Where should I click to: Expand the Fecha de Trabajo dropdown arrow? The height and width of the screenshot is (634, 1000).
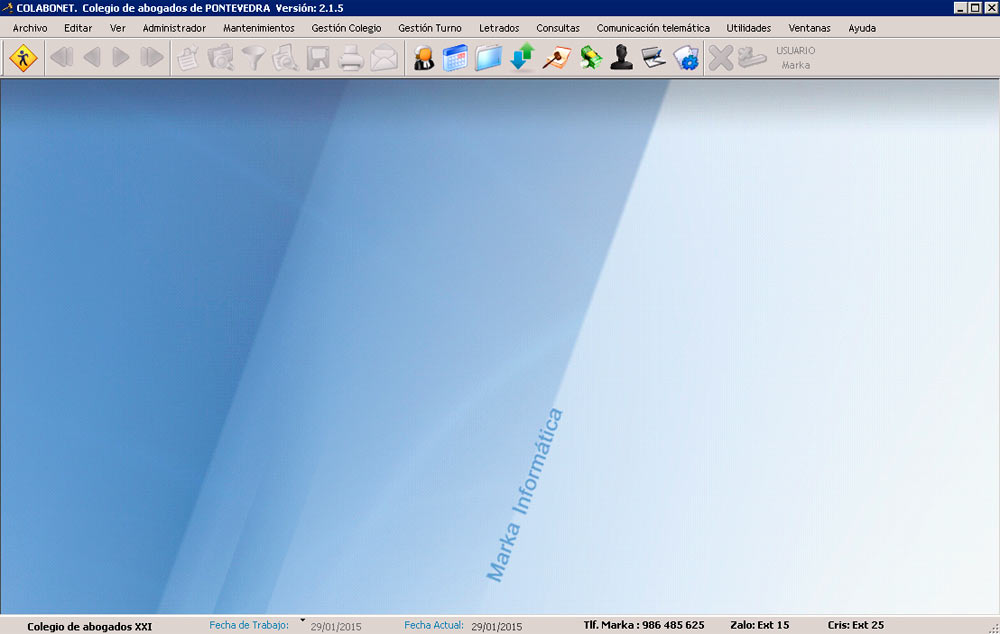302,621
